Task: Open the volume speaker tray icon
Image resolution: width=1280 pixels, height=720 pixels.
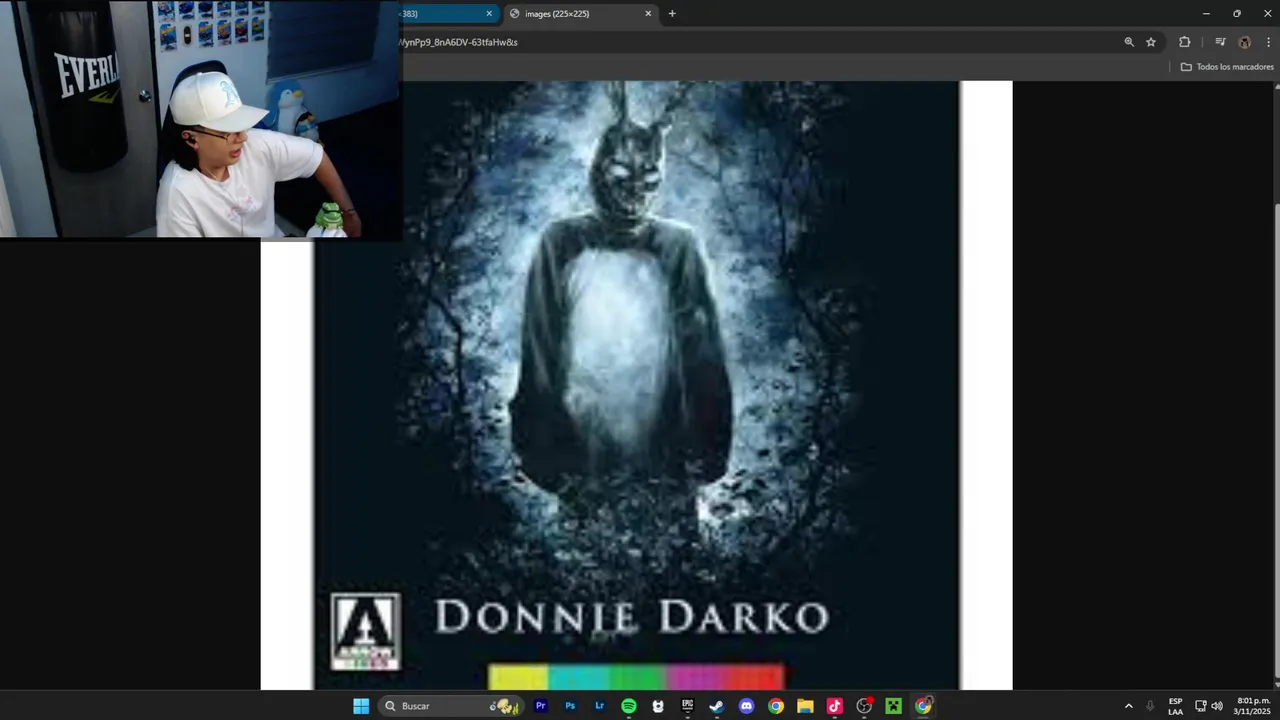Action: (1217, 706)
